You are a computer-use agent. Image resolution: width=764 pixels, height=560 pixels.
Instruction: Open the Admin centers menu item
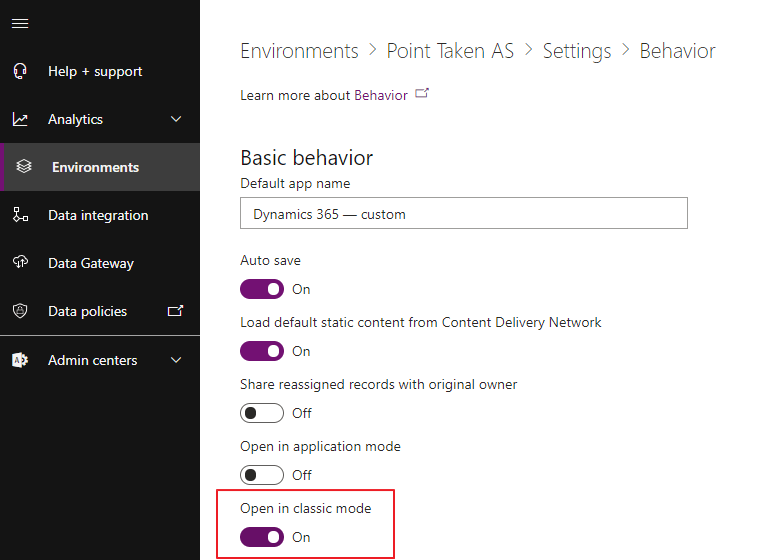tap(100, 360)
